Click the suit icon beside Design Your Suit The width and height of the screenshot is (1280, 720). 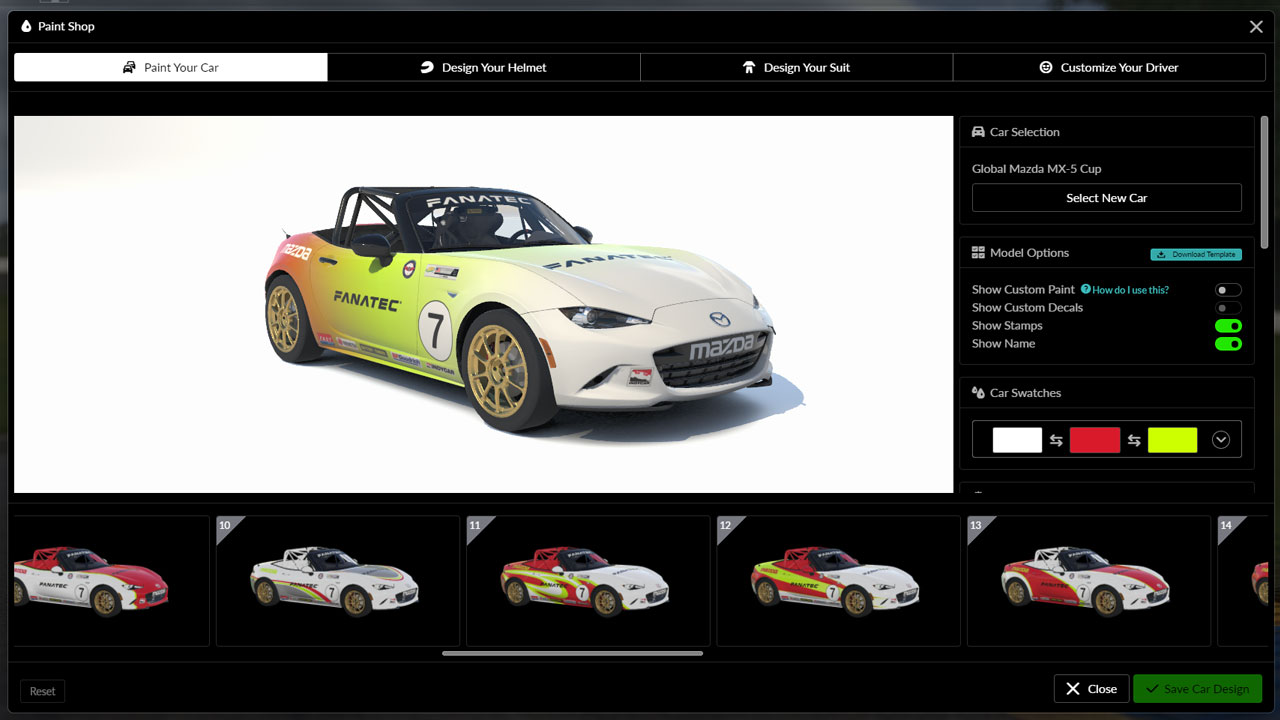tap(749, 67)
